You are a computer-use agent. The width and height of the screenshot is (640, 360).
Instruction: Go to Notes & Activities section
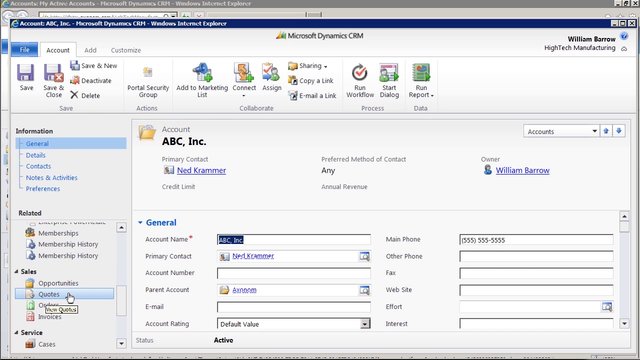[x=51, y=178]
